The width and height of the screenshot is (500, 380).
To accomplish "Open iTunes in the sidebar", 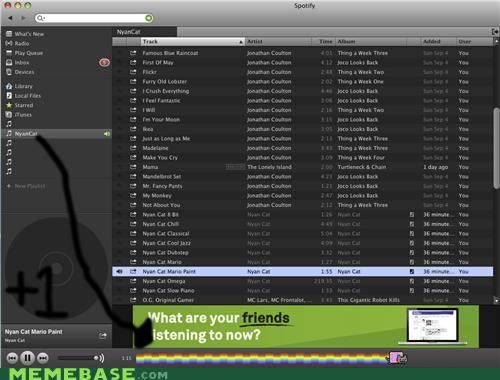I will click(23, 115).
